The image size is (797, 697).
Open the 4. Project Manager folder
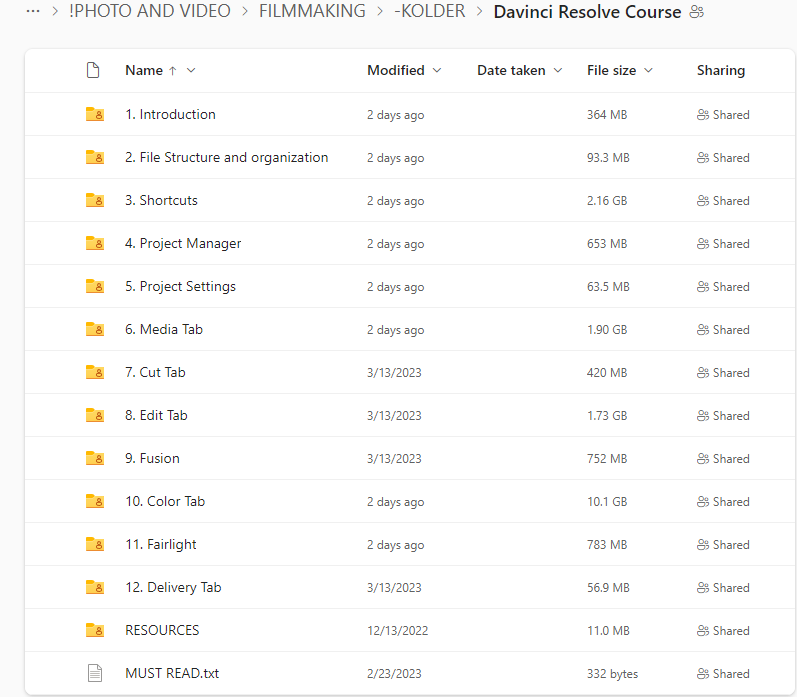coord(183,244)
